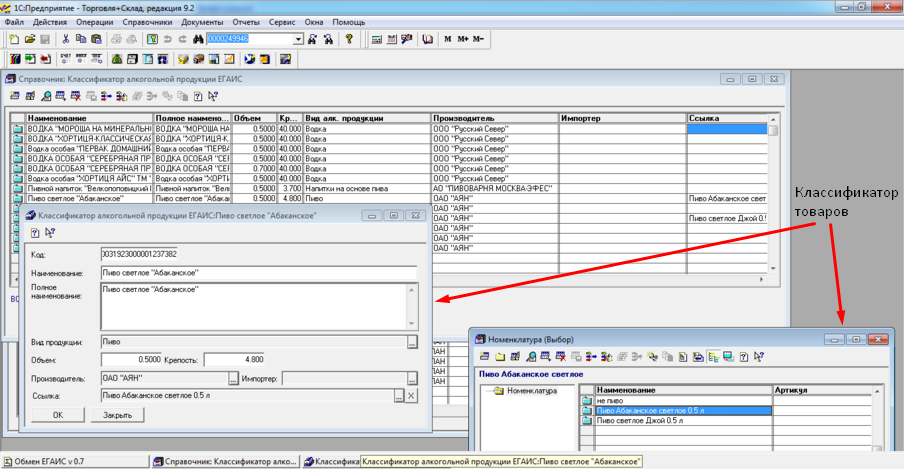Screen dimensions: 904x469
Task: Click the Cut scissors icon in main toolbar
Action: (66, 39)
